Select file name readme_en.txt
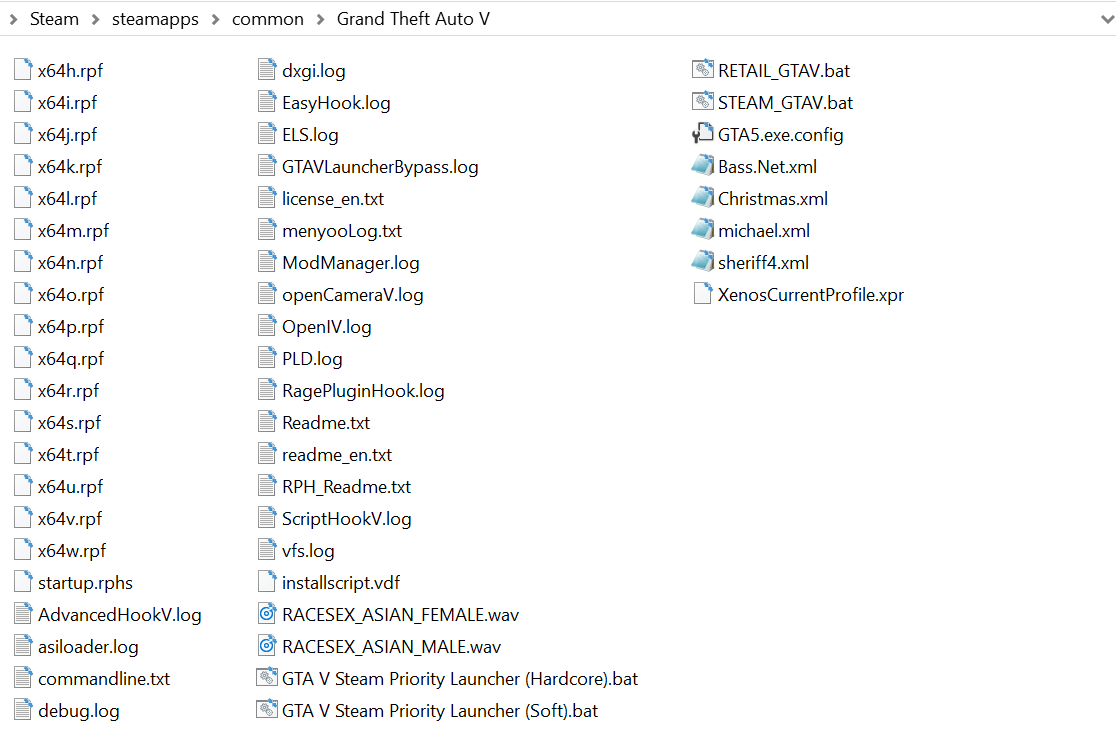This screenshot has width=1116, height=740. click(x=337, y=455)
